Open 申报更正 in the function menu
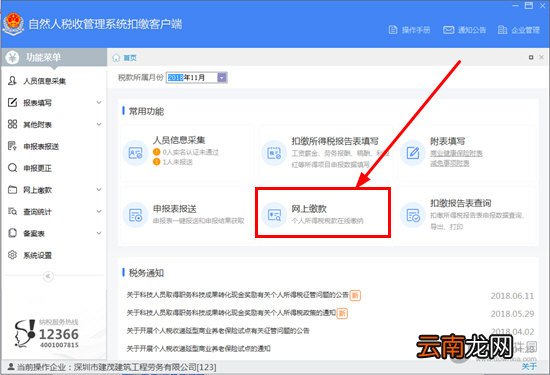 [x=37, y=168]
